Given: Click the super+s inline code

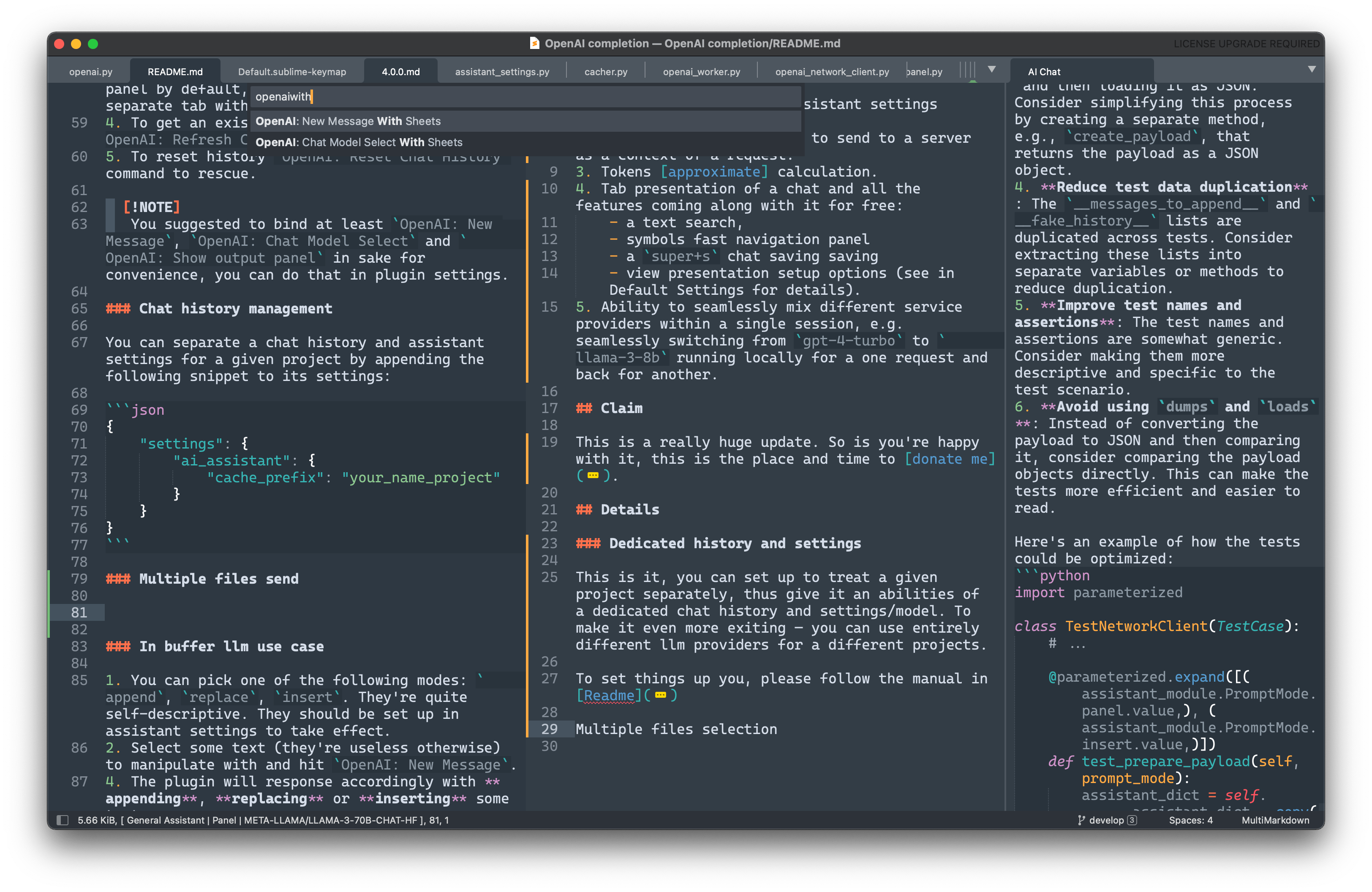Looking at the screenshot, I should [681, 256].
